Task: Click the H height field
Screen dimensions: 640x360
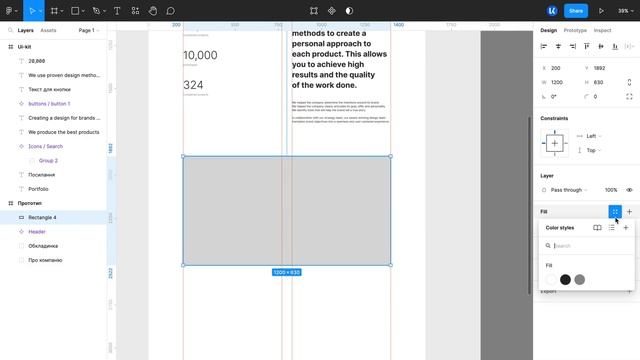Action: point(602,82)
